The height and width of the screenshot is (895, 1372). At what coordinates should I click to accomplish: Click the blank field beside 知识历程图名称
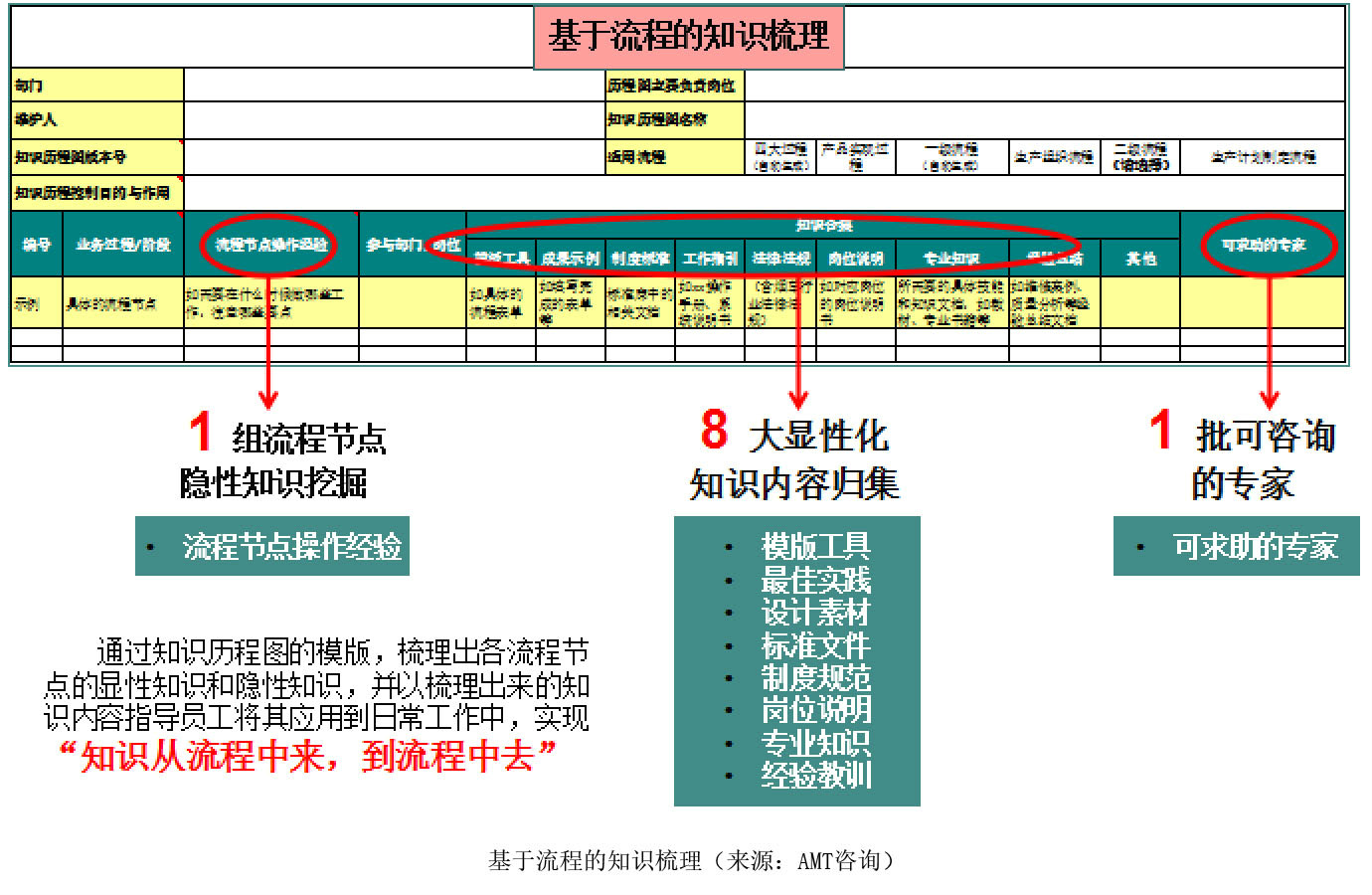(x=1045, y=119)
